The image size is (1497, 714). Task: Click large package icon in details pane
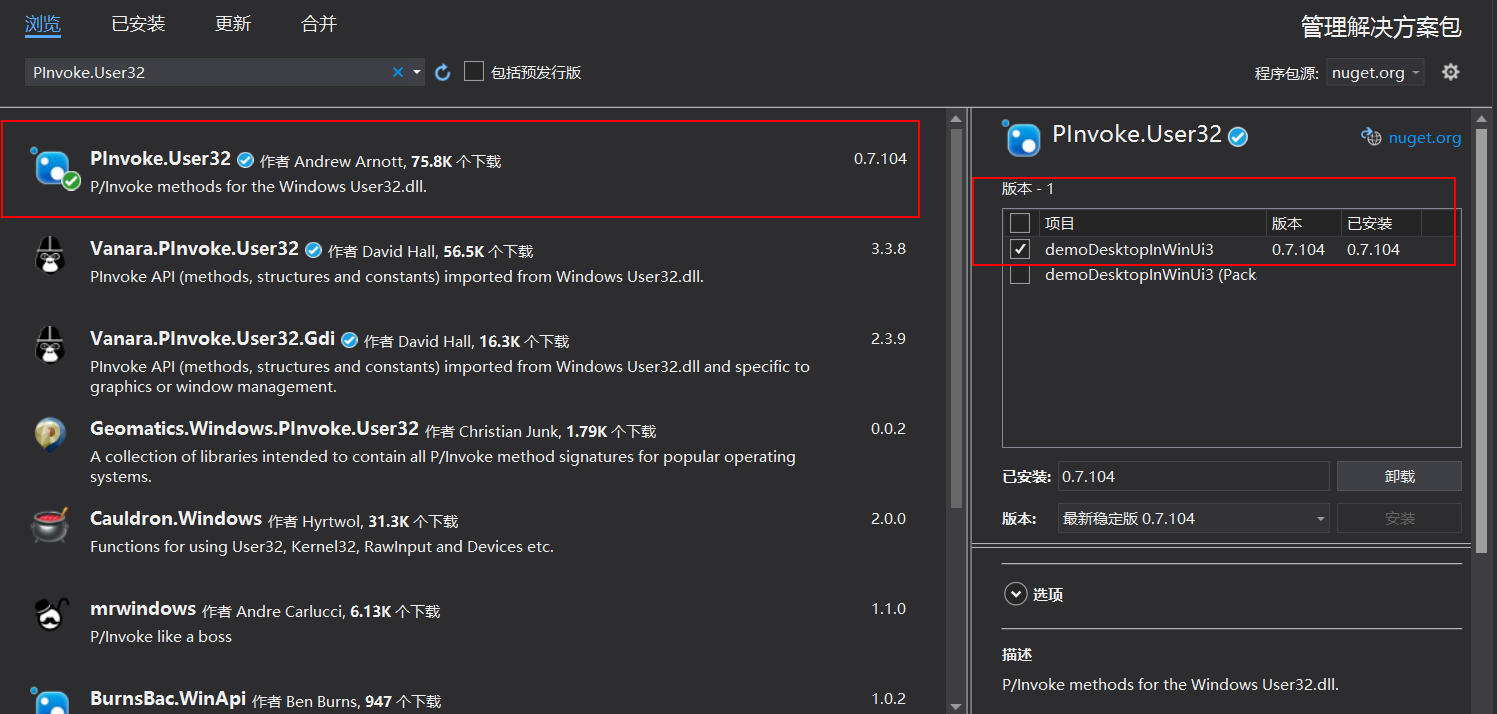coord(1023,138)
